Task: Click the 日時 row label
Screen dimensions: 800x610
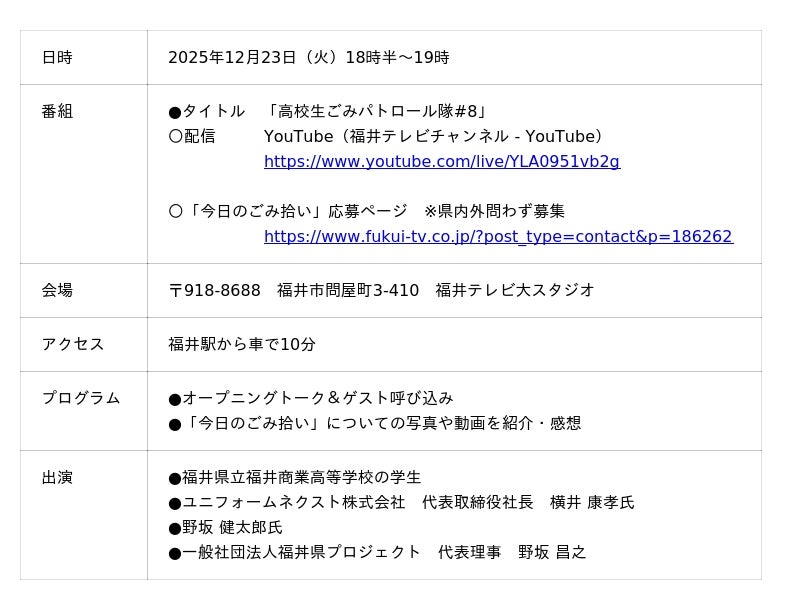Action: pyautogui.click(x=57, y=58)
